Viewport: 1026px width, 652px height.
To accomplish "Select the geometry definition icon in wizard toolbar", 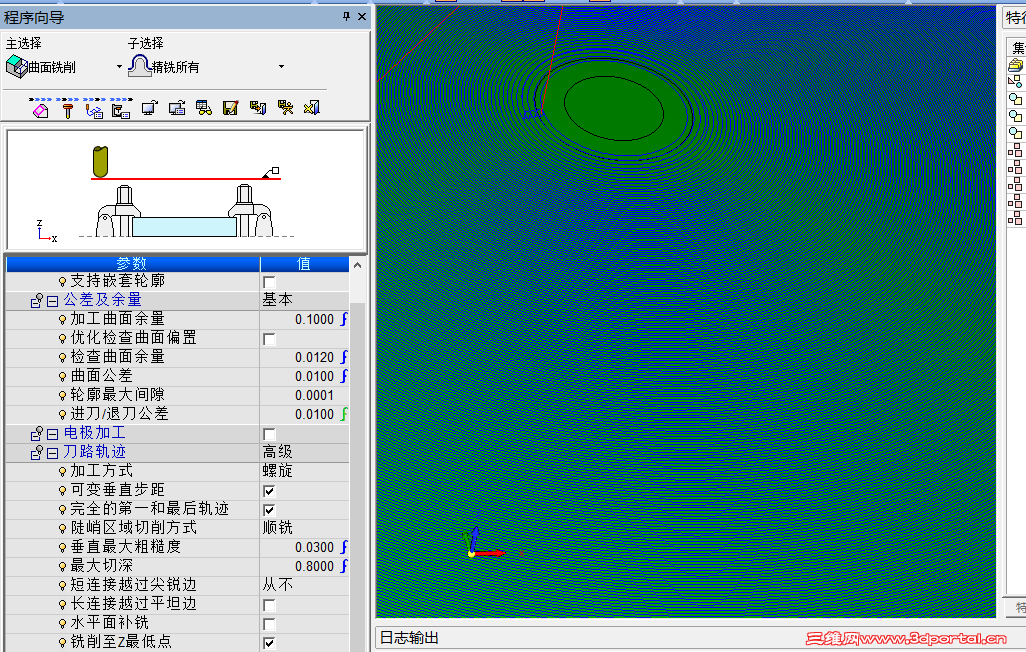I will pos(40,108).
